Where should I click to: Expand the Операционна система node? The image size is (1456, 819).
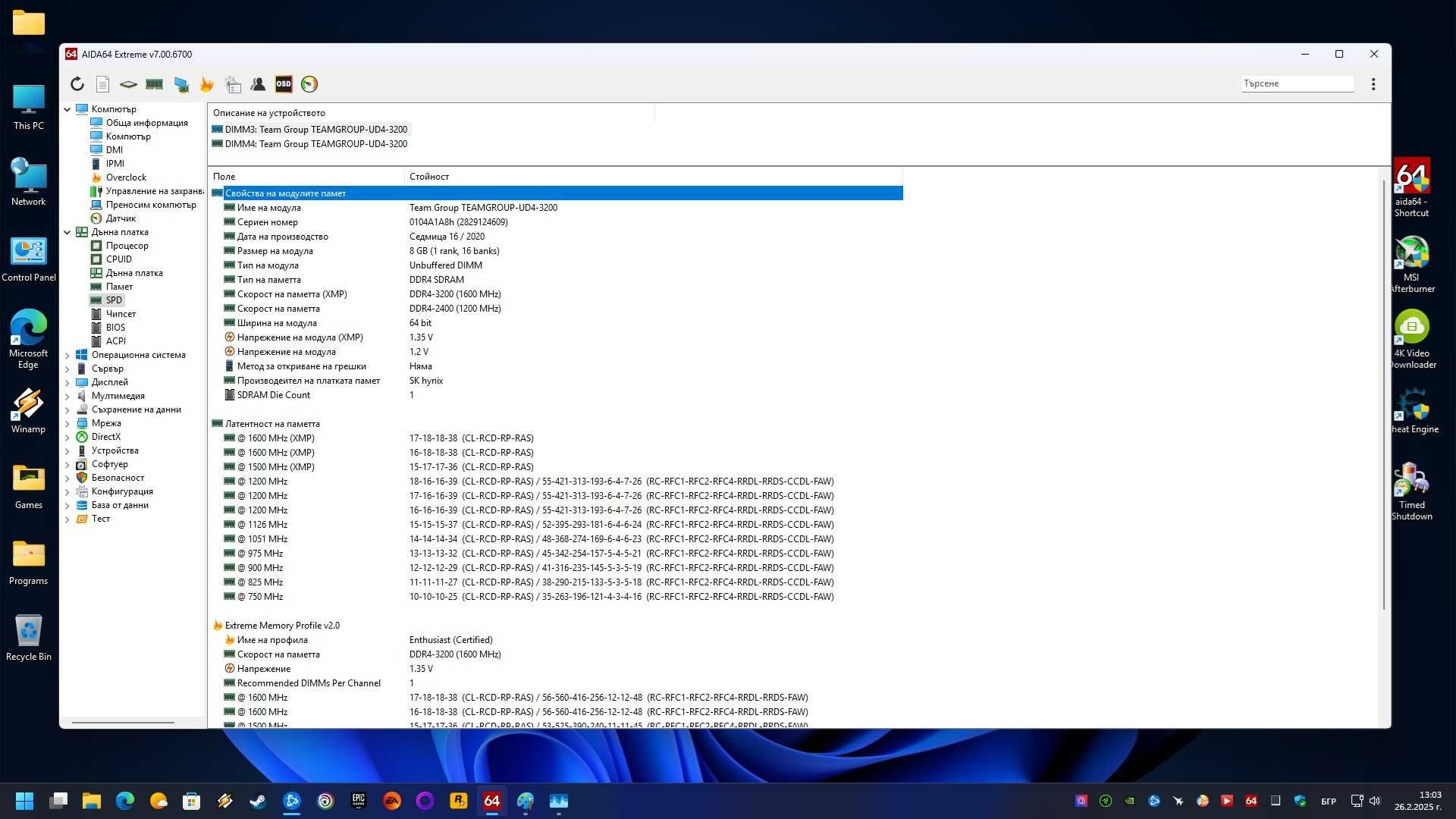click(x=67, y=355)
